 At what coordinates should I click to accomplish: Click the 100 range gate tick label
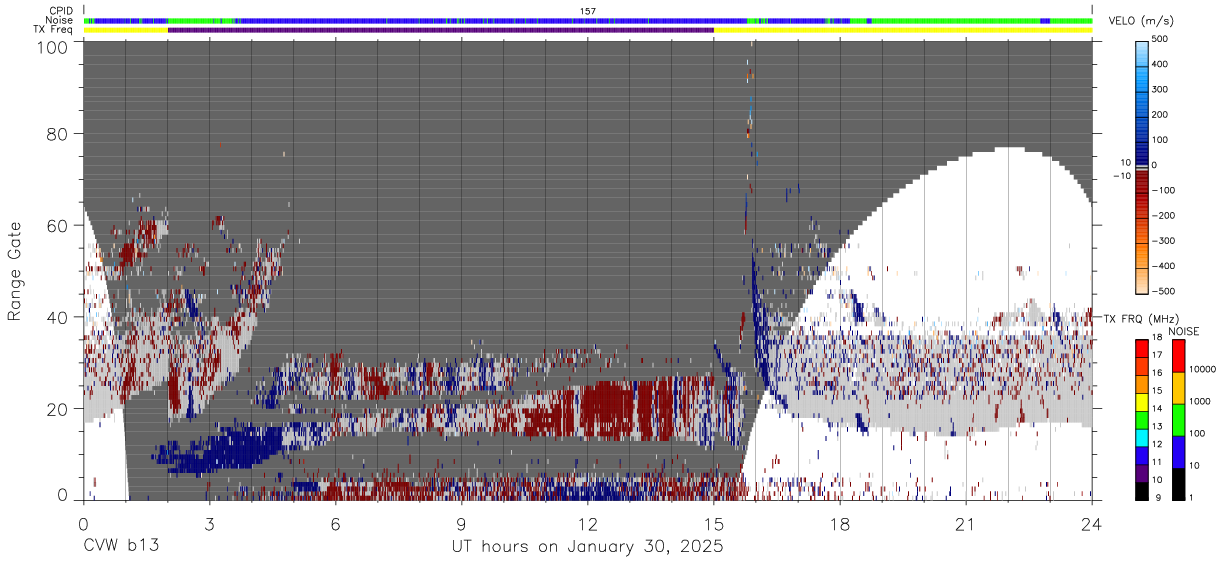[x=52, y=46]
